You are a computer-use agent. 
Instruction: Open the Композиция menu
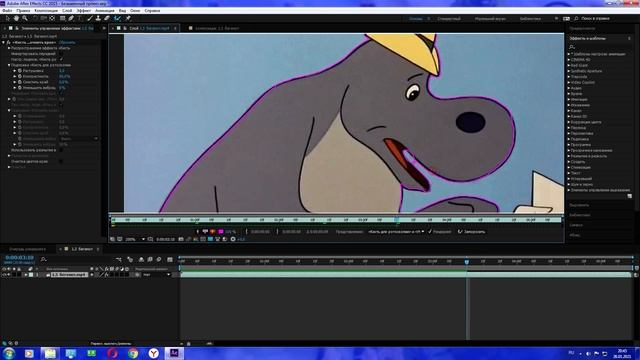[46, 11]
